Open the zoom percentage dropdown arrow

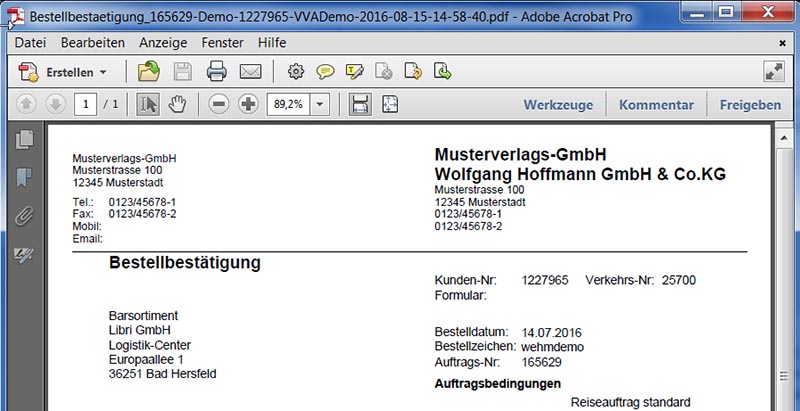point(320,105)
